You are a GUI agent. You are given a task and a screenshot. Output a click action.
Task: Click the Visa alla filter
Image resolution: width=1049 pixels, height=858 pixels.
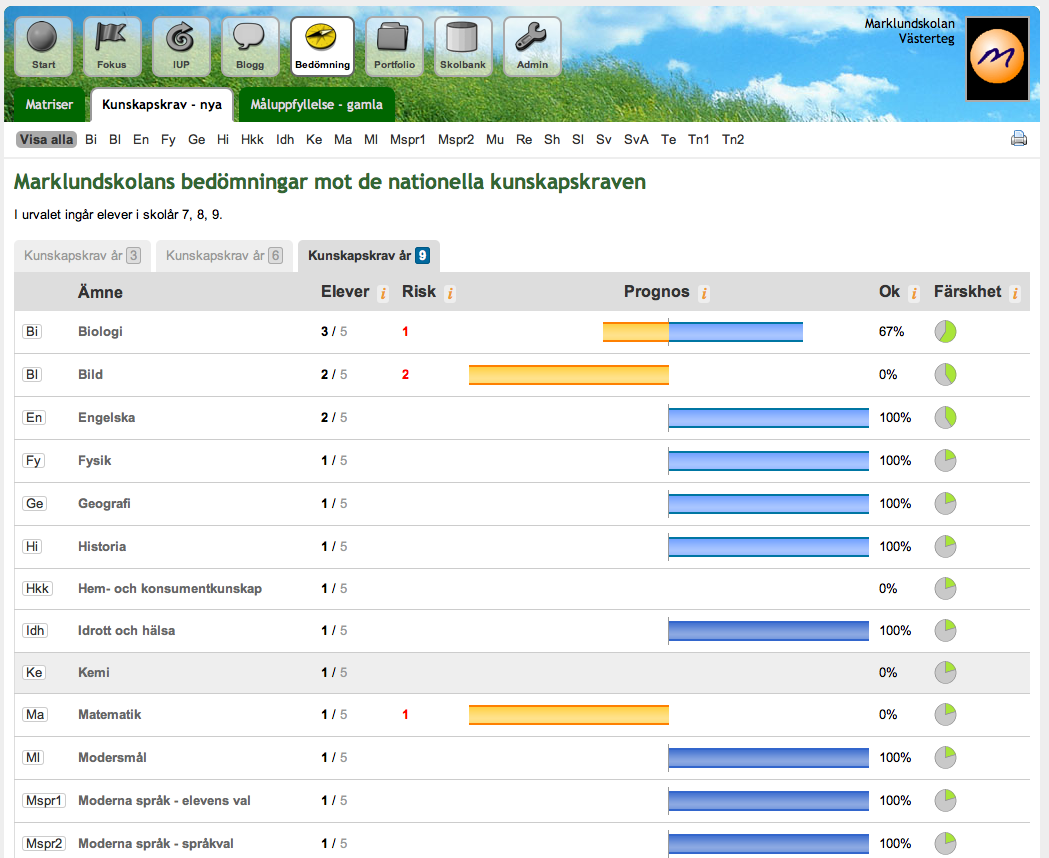point(46,140)
